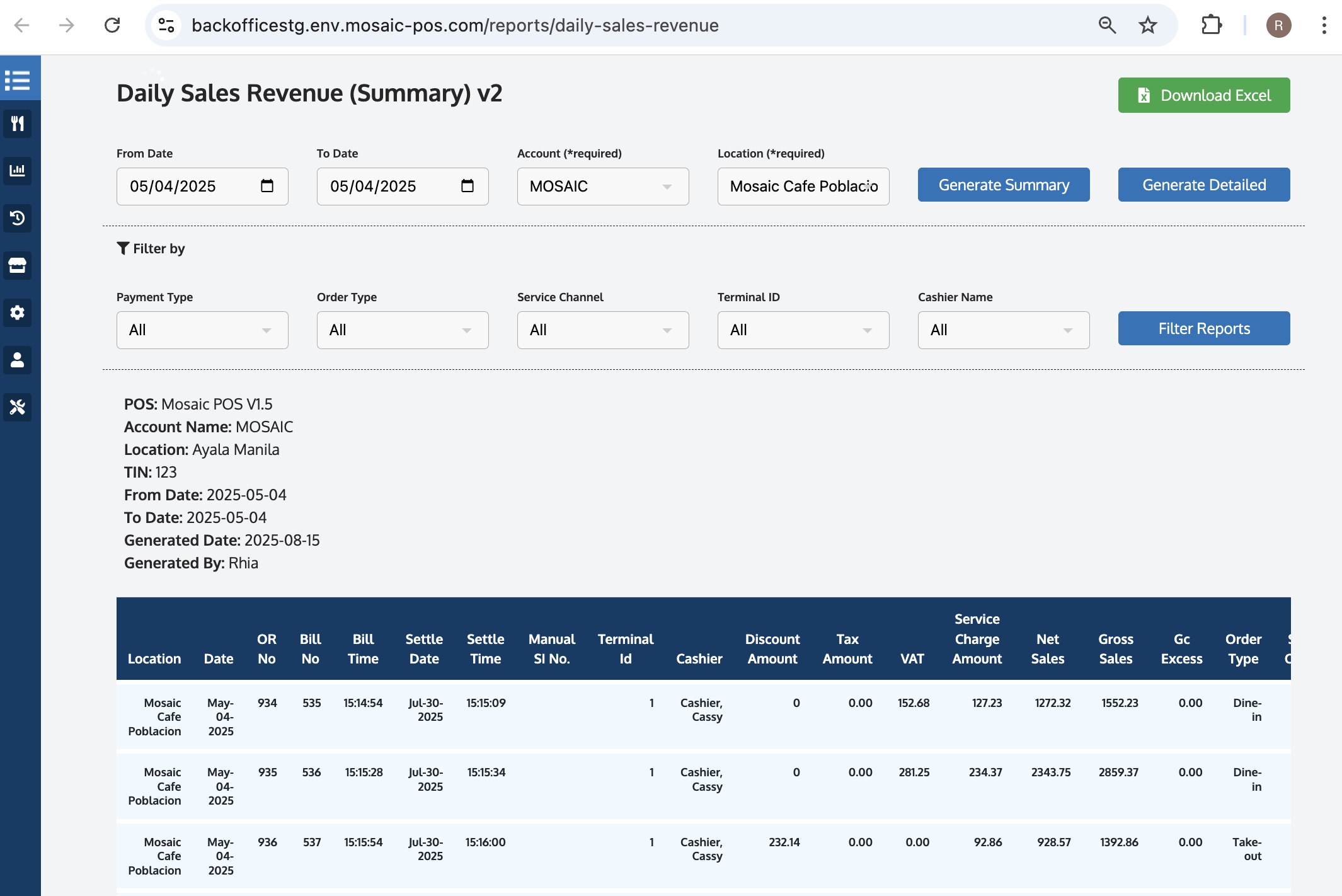
Task: Download the report as Excel
Action: pos(1203,95)
